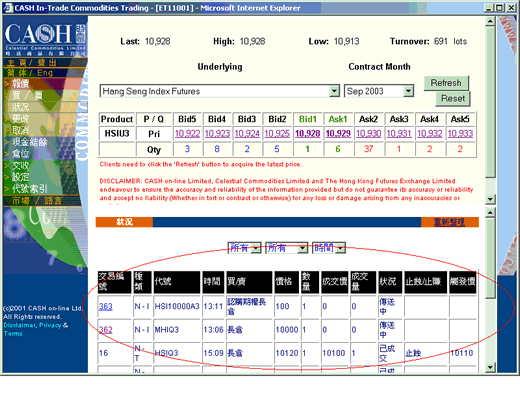
Task: Open the Disclaimer link in footer
Action: pyautogui.click(x=19, y=325)
